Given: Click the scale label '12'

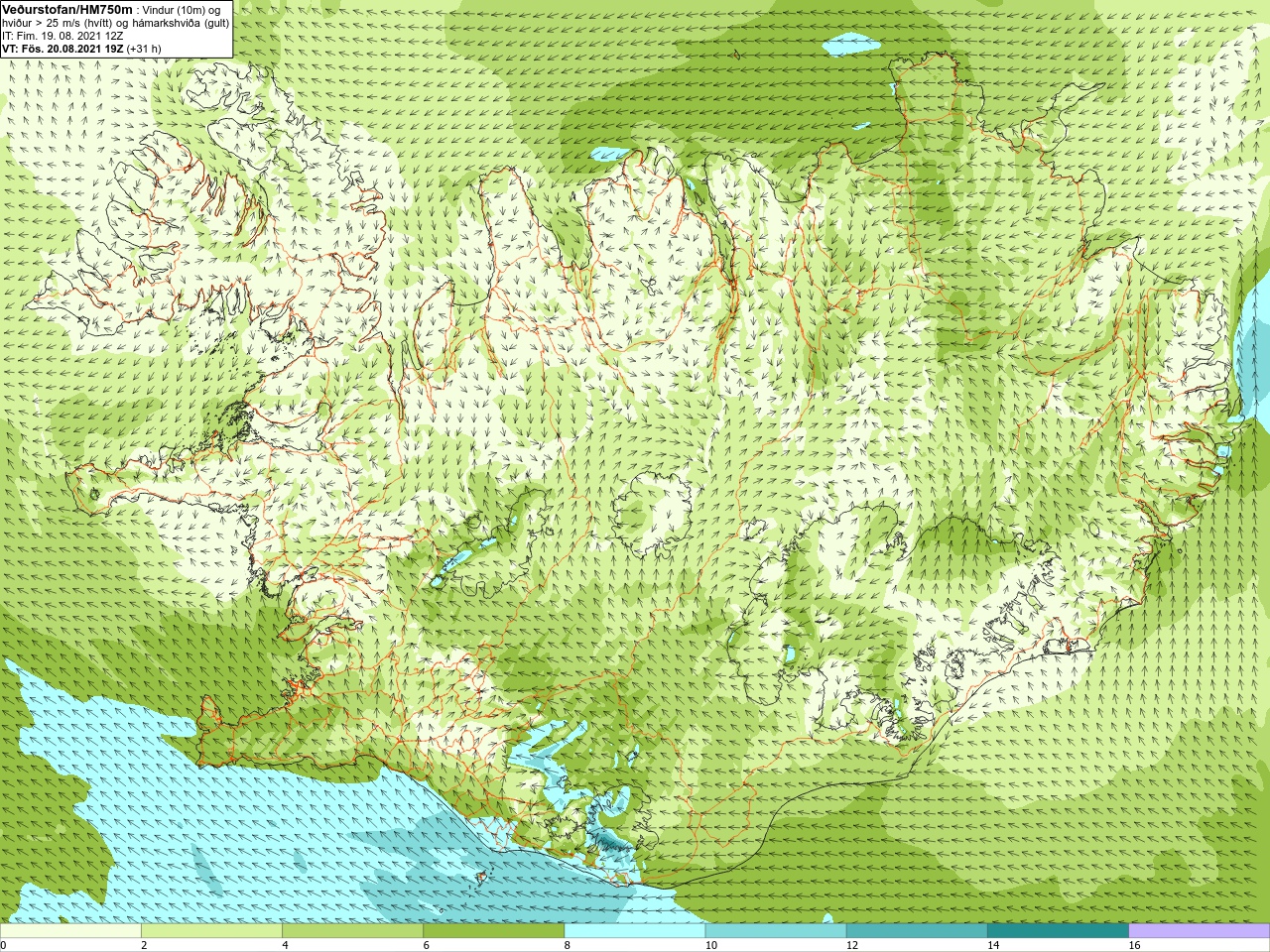Looking at the screenshot, I should [852, 945].
